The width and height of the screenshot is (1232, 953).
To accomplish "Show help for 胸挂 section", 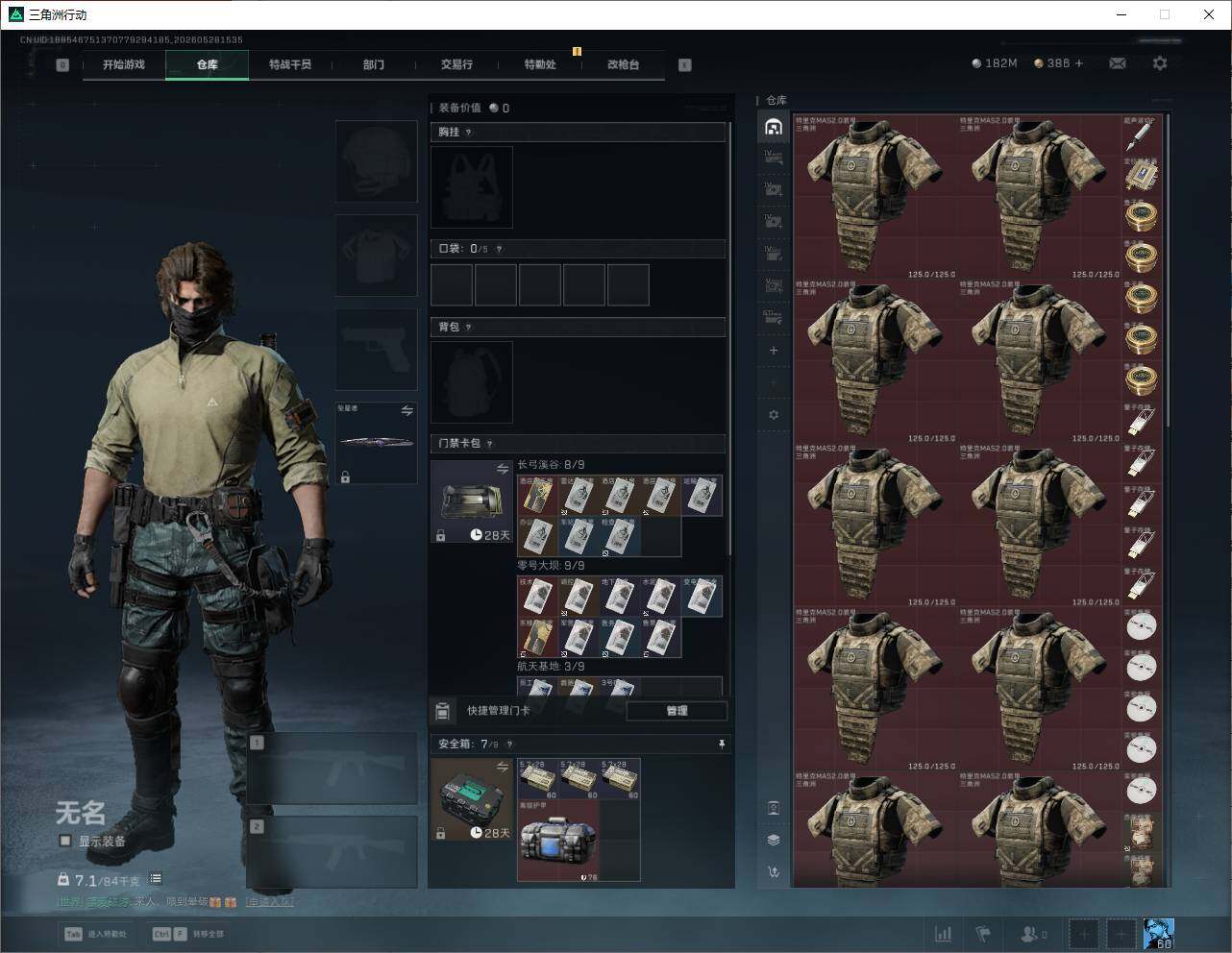I will (468, 133).
